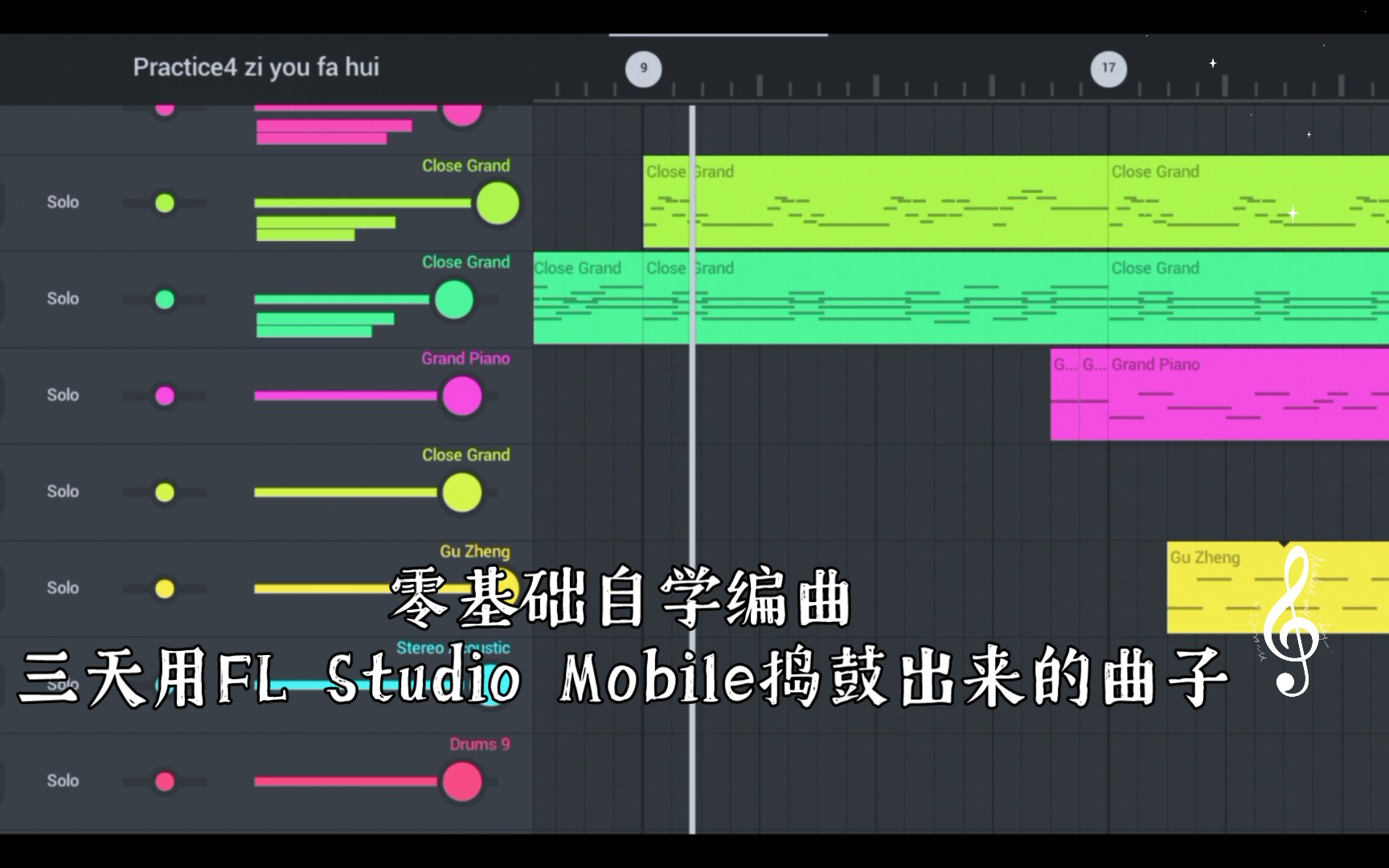The image size is (1389, 868).
Task: Select the teal Close Grand clip at bar 17
Action: point(1248,298)
